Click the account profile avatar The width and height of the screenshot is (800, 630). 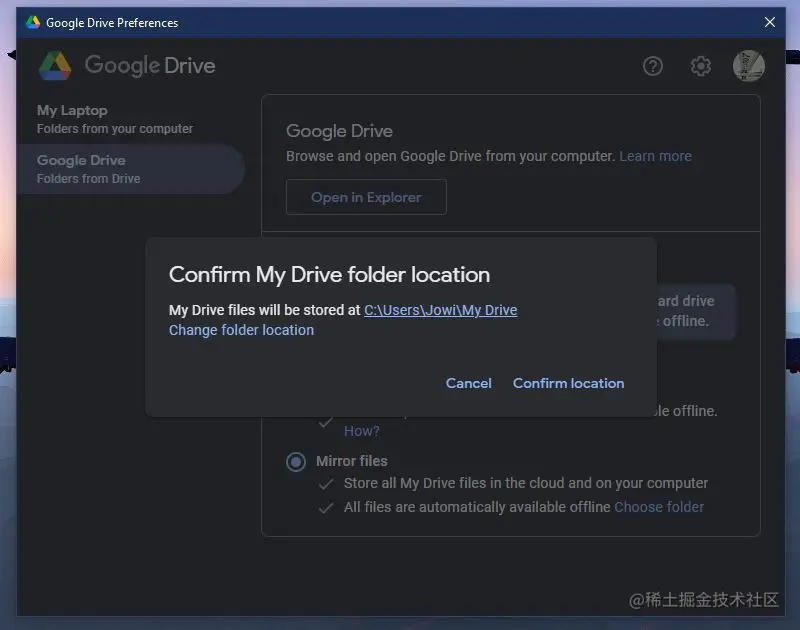[x=748, y=66]
